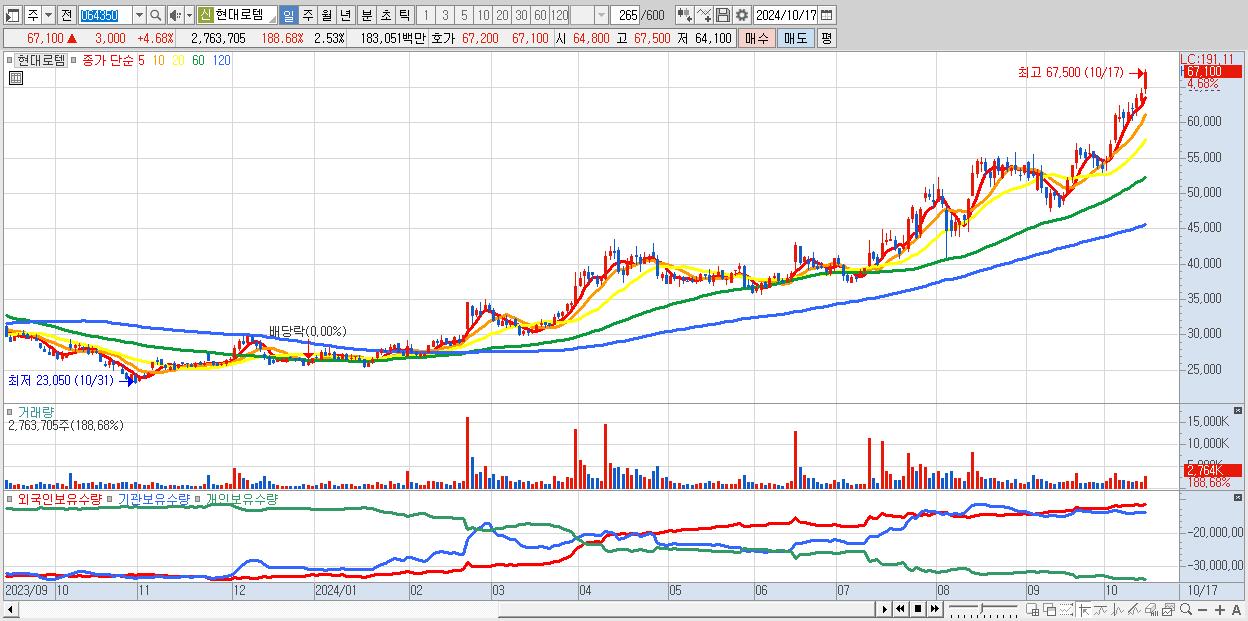The image size is (1248, 621).
Task: Fast-forward the chart replay
Action: pyautogui.click(x=934, y=609)
